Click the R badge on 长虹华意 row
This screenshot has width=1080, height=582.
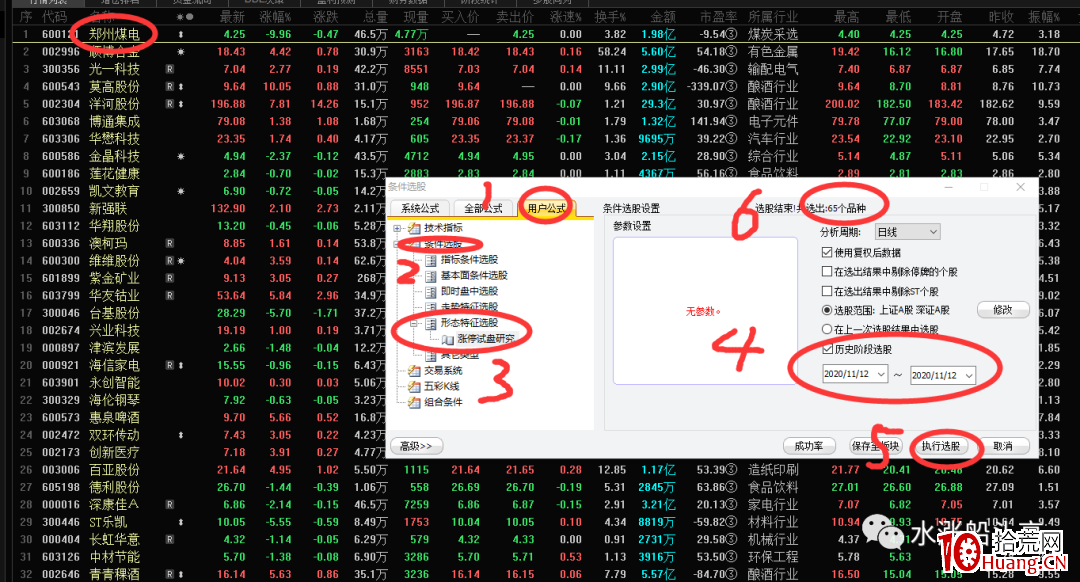click(x=169, y=539)
